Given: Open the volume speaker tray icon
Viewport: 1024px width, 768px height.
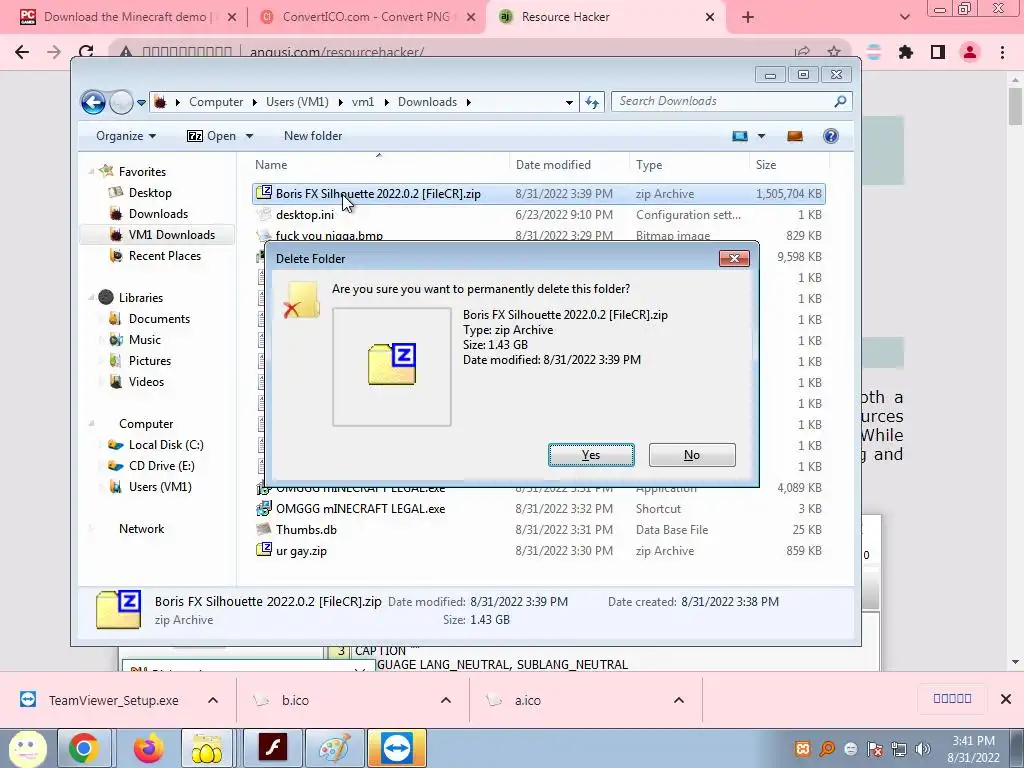Looking at the screenshot, I should [923, 749].
